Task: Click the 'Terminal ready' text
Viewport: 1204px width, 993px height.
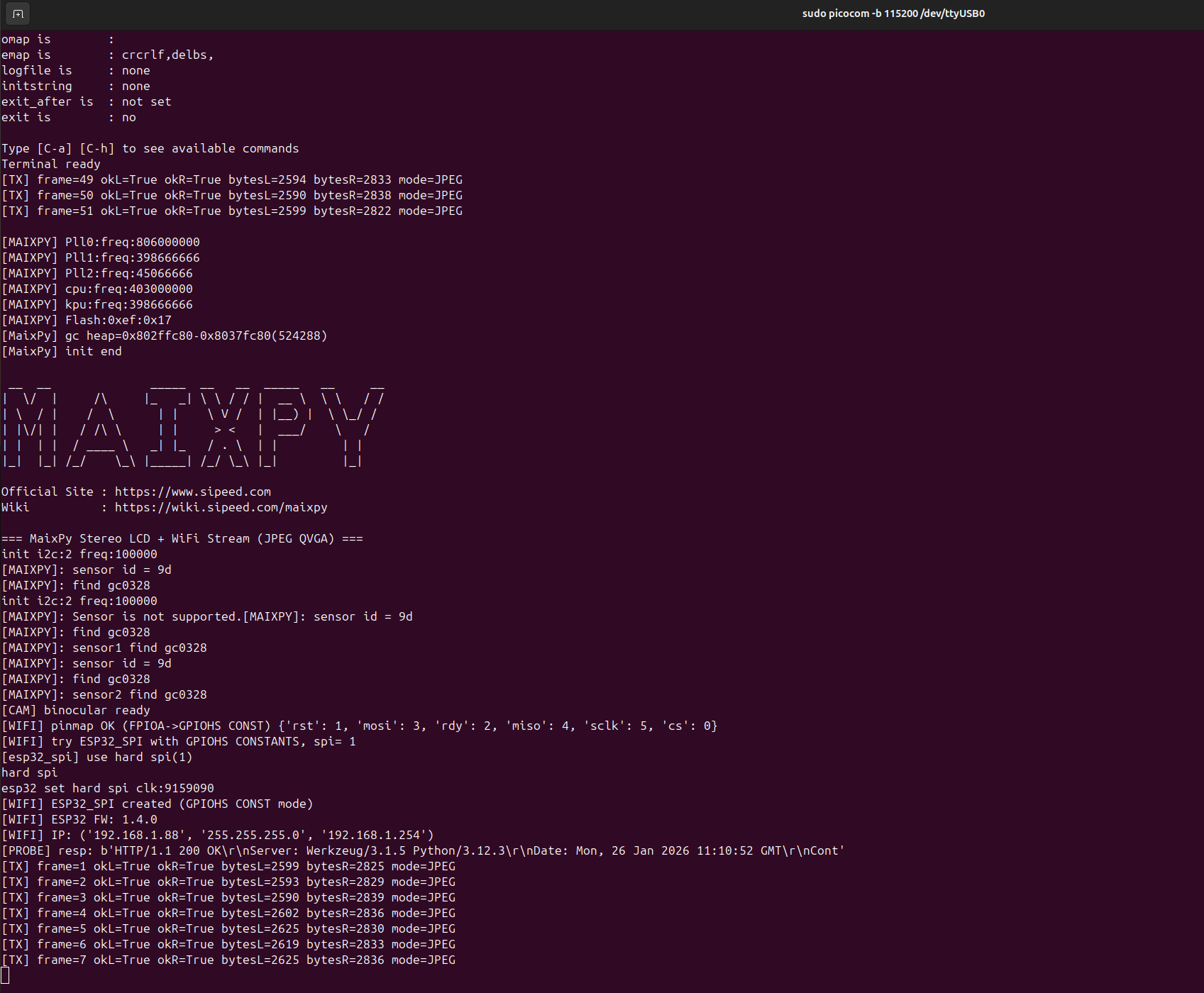Action: (x=51, y=164)
